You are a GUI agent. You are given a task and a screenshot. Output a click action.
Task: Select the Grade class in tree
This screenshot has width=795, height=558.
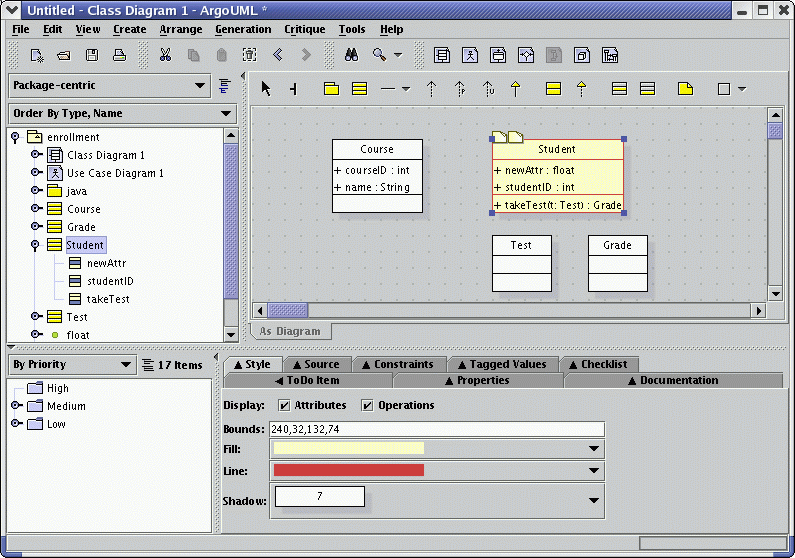[x=81, y=227]
